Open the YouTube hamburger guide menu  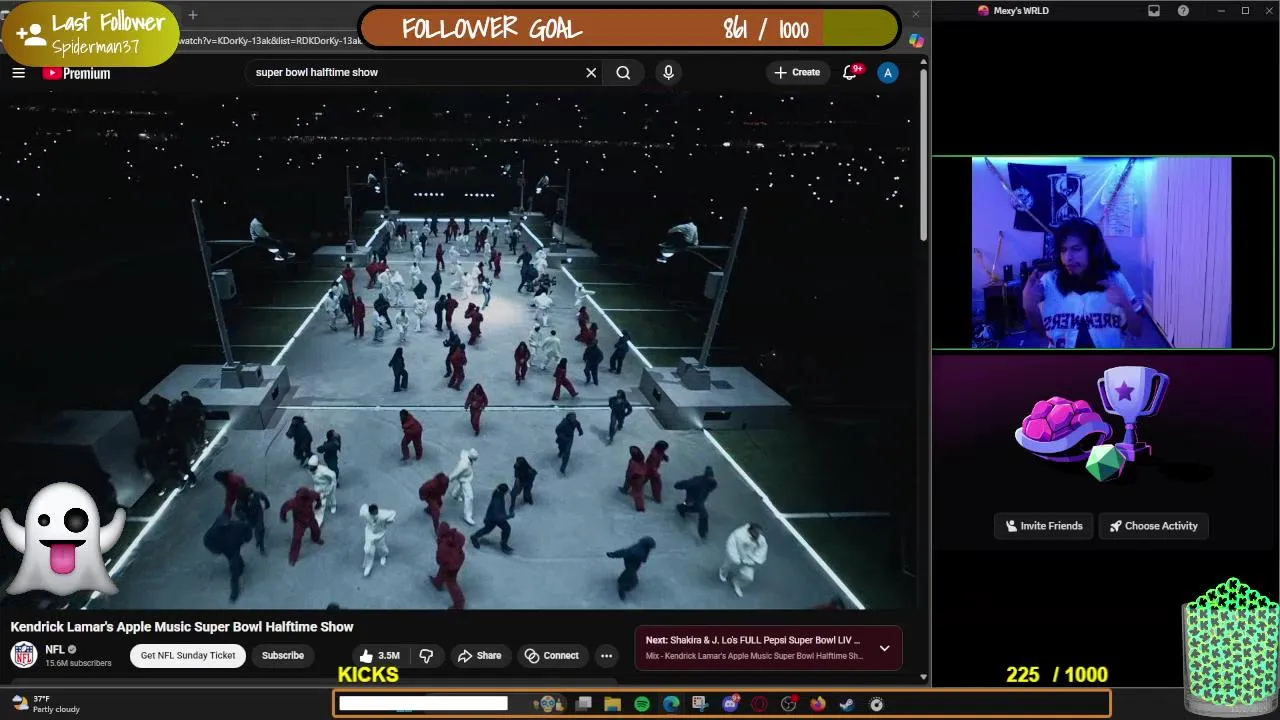tap(18, 73)
